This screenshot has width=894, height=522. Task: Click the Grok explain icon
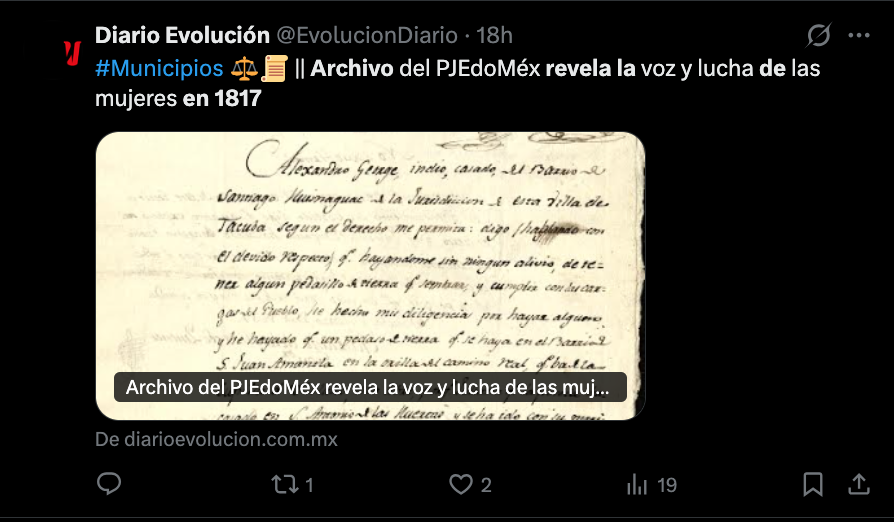point(818,35)
